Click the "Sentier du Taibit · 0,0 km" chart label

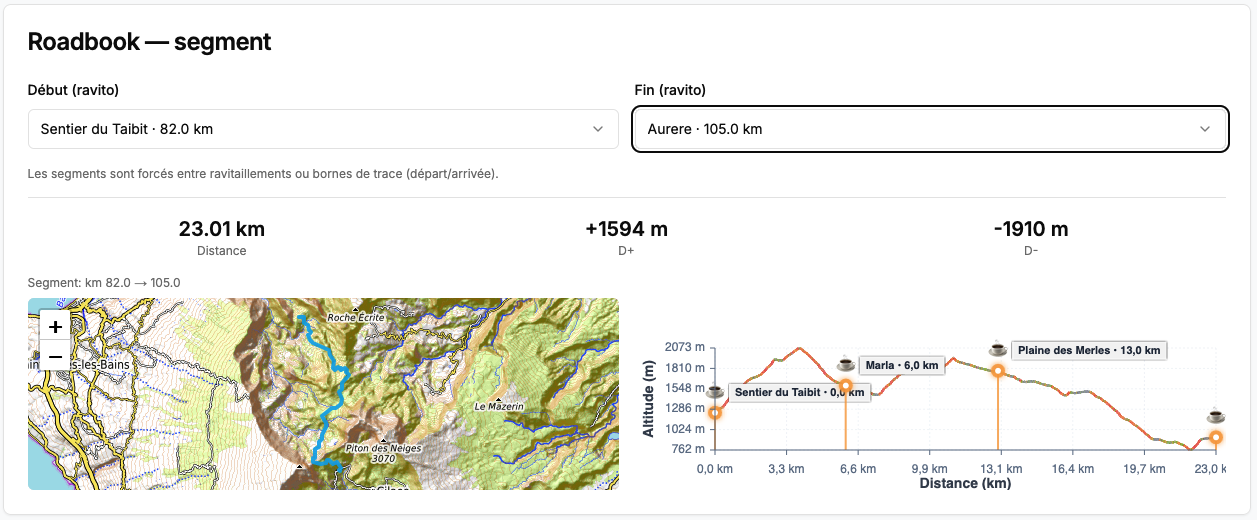[x=798, y=393]
